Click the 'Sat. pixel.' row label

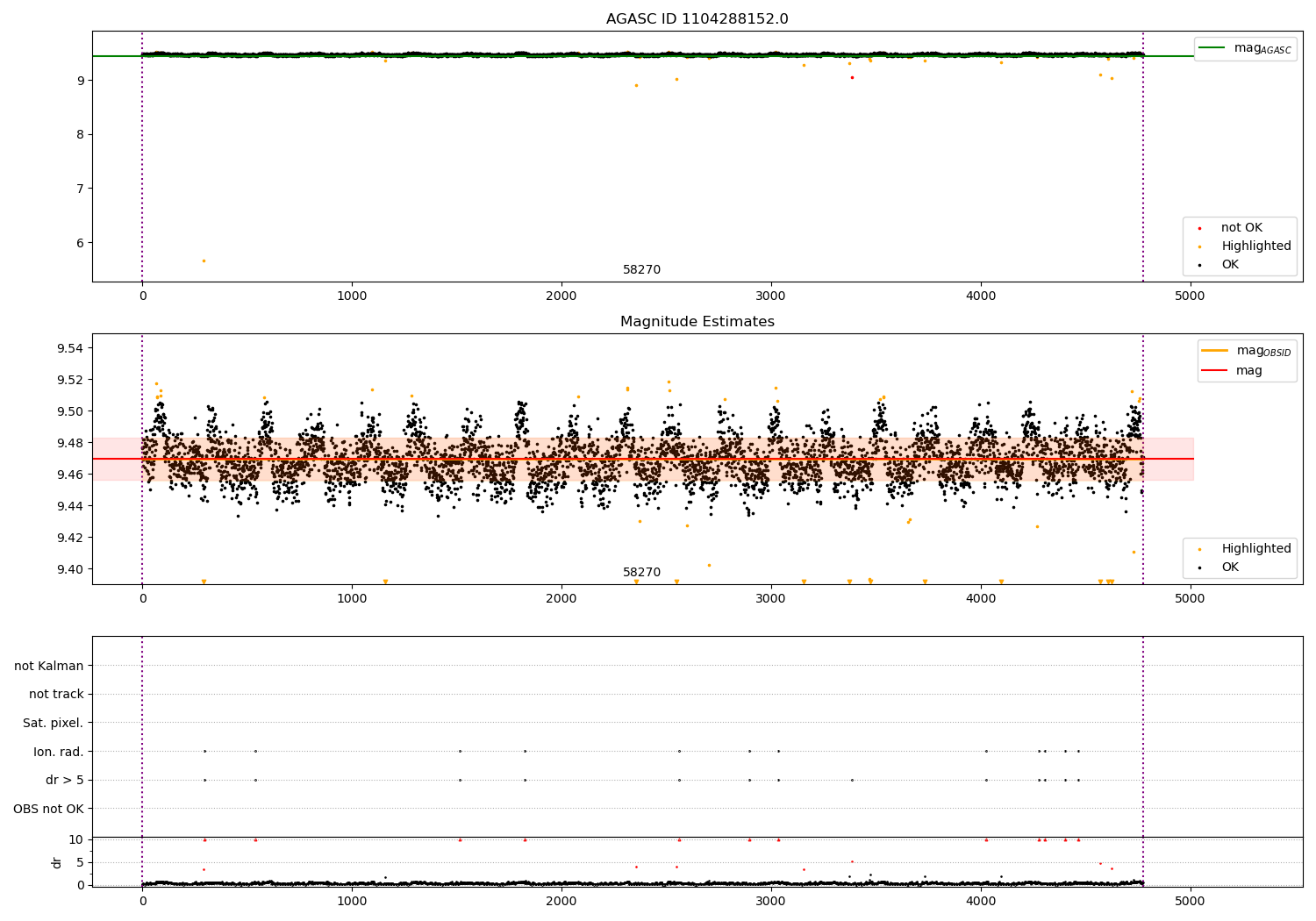tap(54, 723)
